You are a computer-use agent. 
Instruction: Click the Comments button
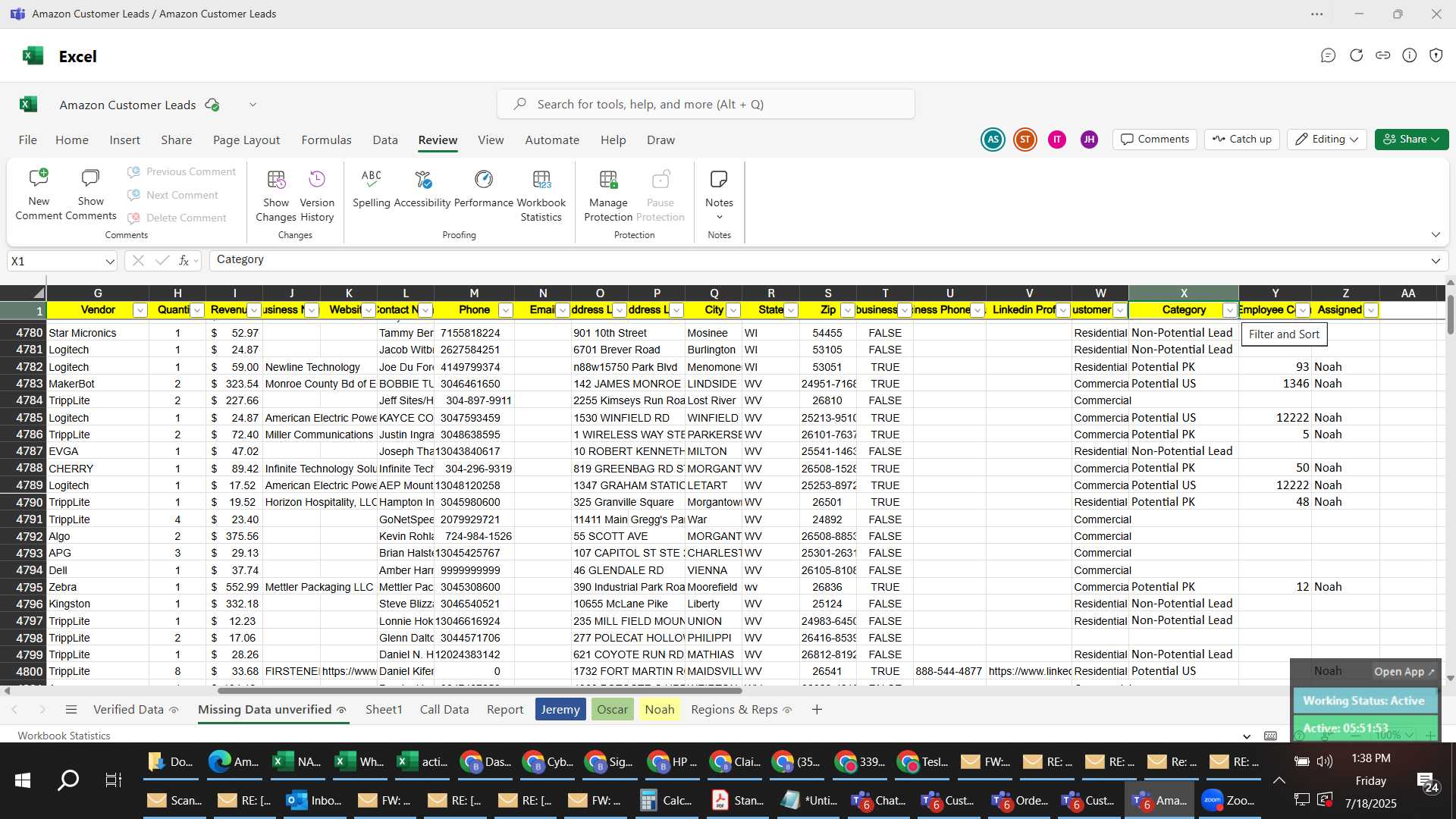pyautogui.click(x=1155, y=140)
